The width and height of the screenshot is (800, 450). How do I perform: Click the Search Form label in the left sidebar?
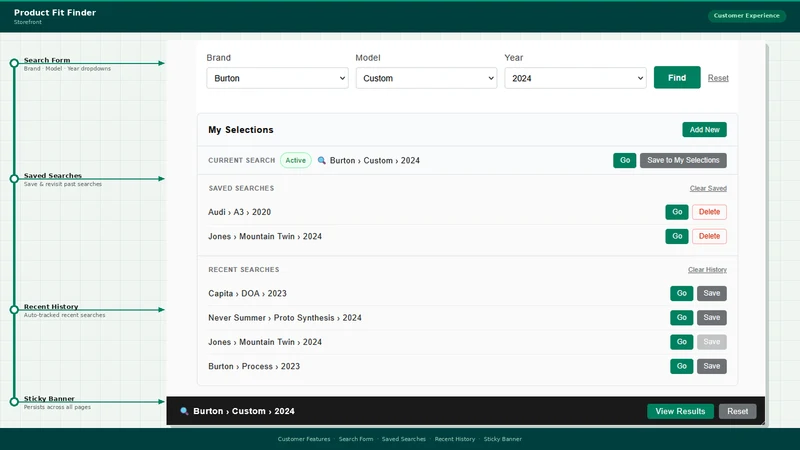click(x=47, y=60)
